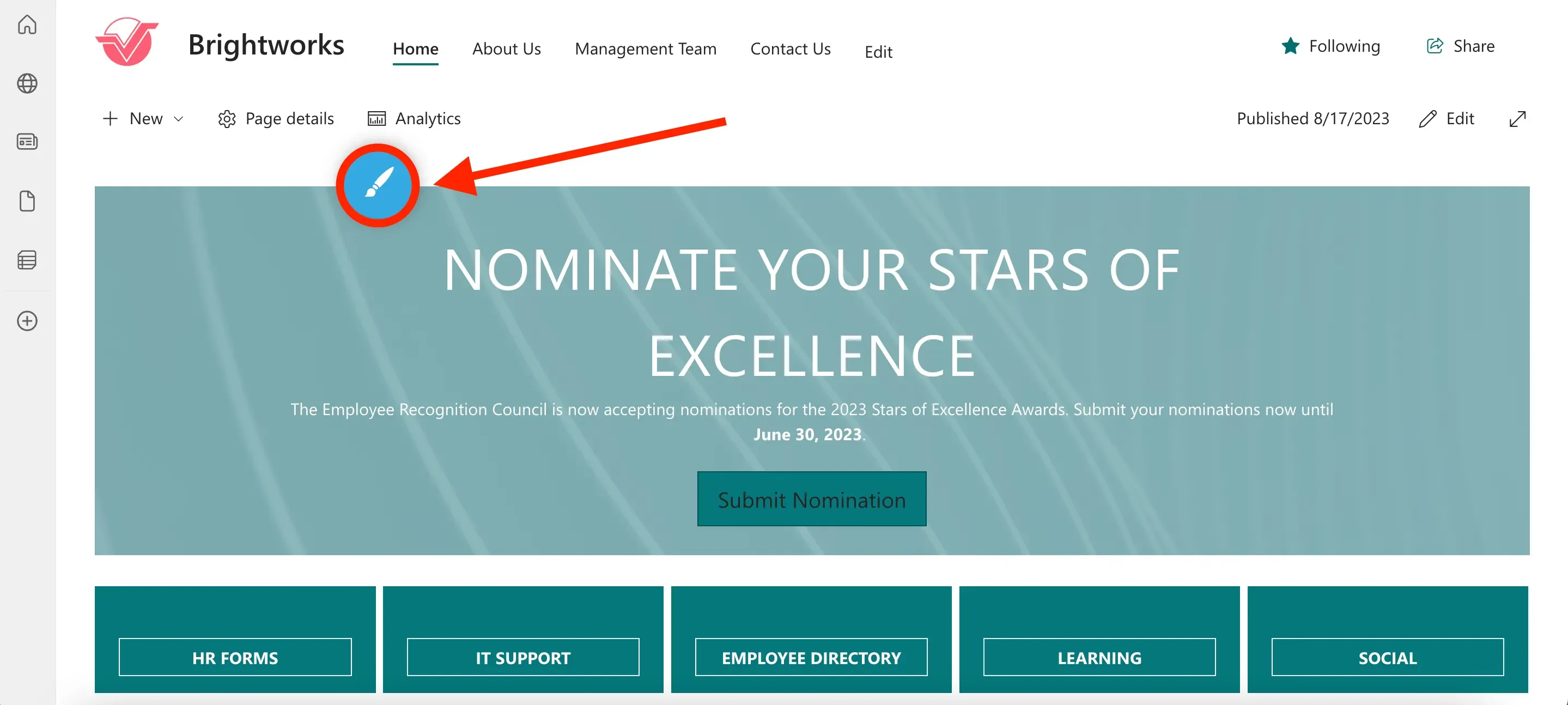Click the blue paintbrush design icon
The image size is (1568, 705).
click(378, 185)
